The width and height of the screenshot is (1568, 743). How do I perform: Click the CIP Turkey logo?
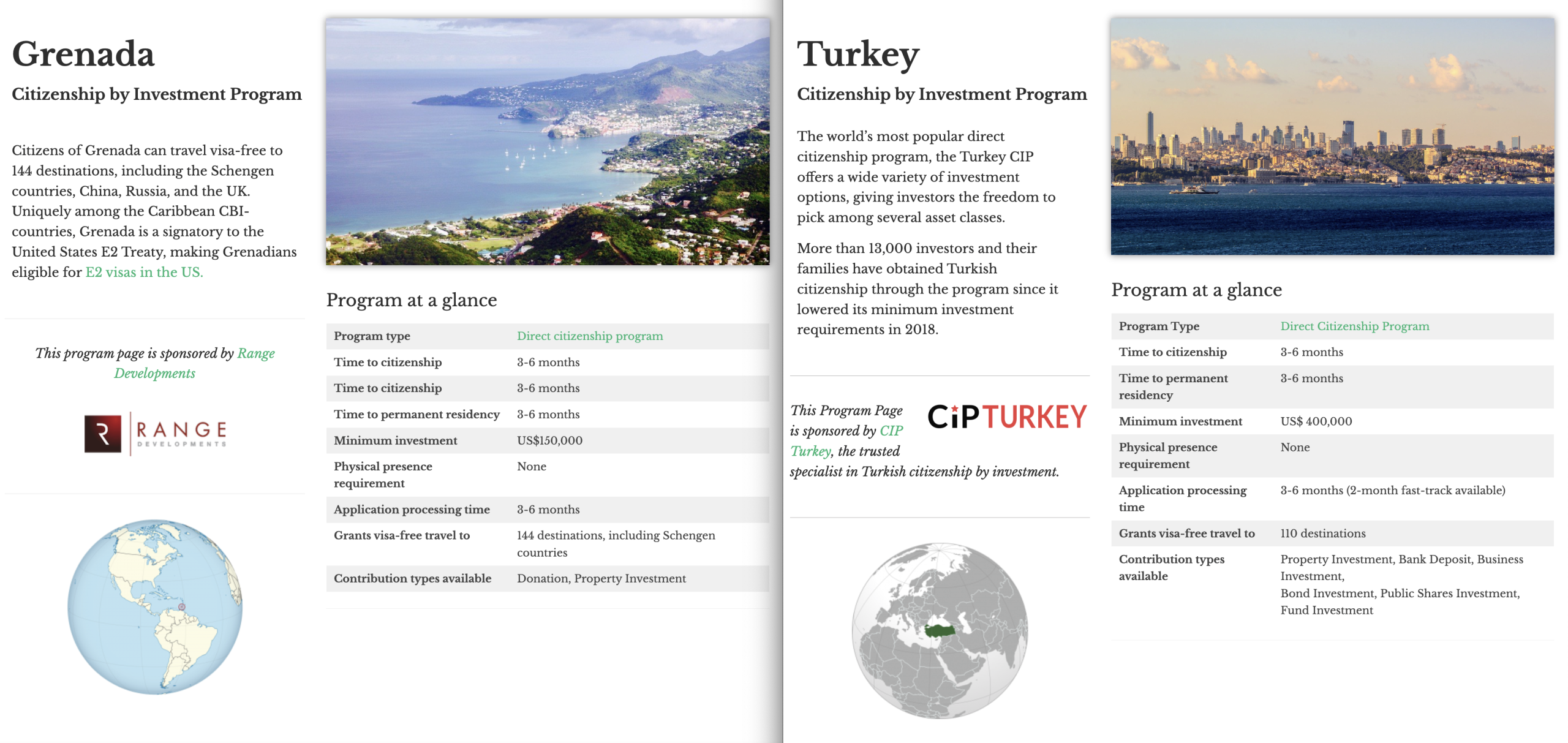(x=1007, y=417)
